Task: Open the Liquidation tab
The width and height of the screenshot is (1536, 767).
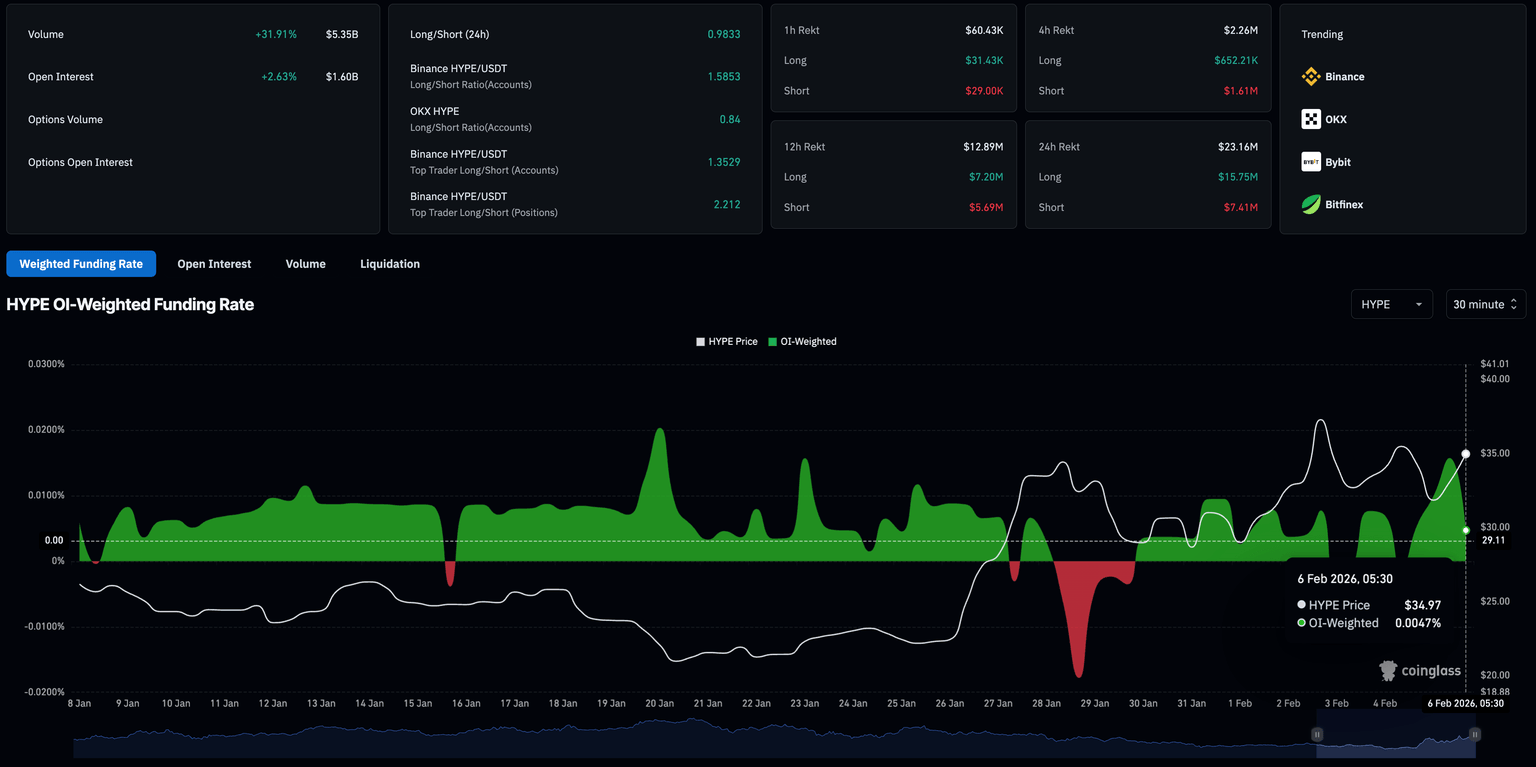Action: click(x=390, y=264)
